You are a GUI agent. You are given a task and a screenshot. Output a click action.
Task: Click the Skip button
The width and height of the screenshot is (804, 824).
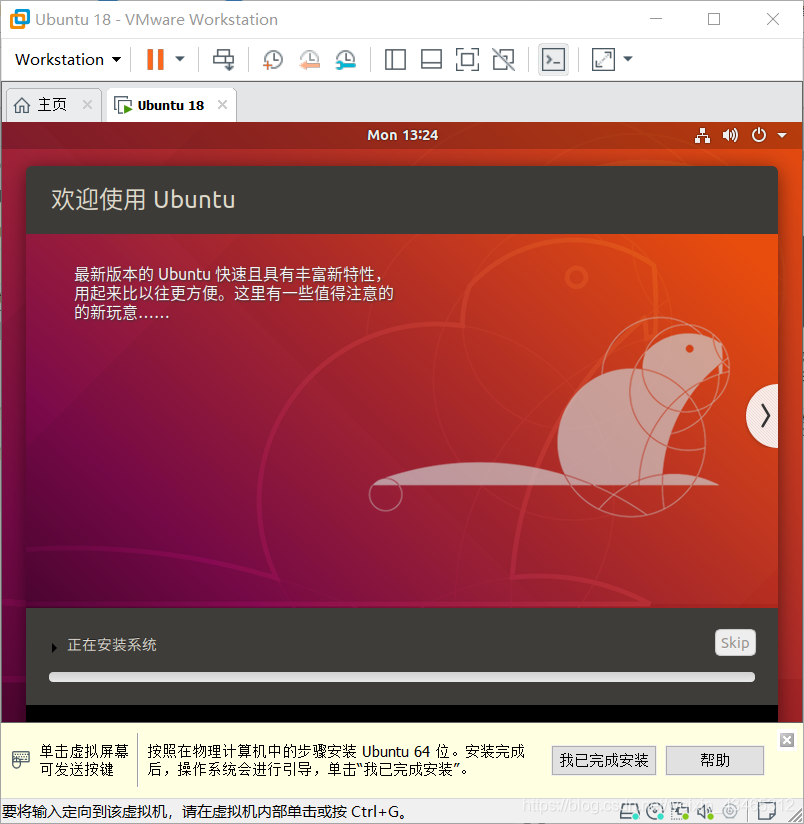pyautogui.click(x=735, y=643)
